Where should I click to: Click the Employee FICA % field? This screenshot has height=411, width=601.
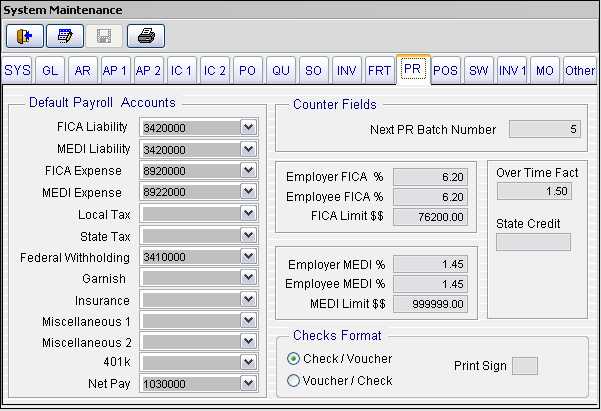click(430, 197)
